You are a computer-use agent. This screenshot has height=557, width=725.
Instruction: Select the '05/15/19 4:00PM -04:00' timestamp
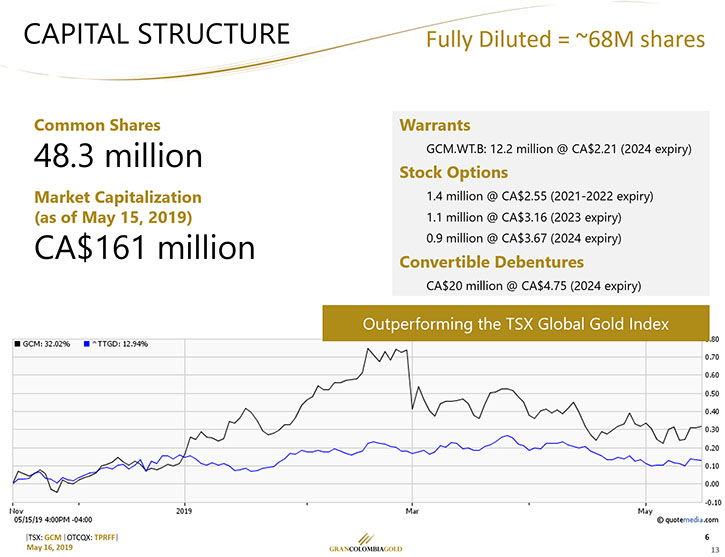(x=53, y=520)
